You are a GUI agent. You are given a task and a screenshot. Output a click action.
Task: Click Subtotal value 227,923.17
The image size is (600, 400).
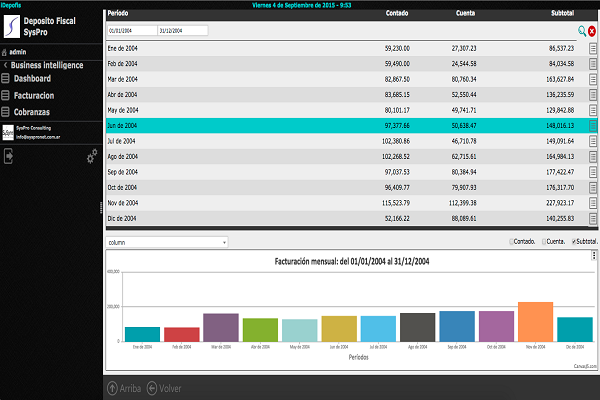tap(560, 203)
